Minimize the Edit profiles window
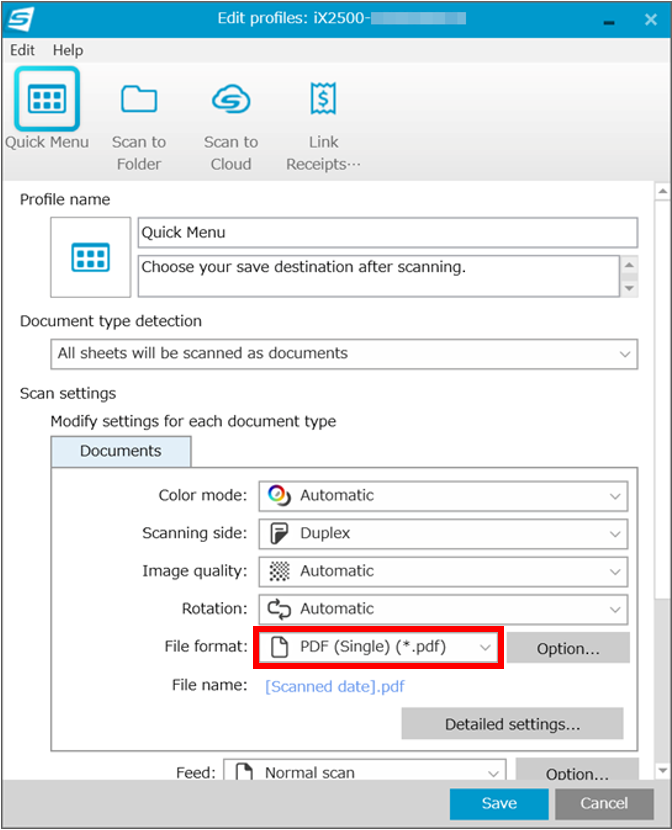This screenshot has width=672, height=830. (x=609, y=21)
